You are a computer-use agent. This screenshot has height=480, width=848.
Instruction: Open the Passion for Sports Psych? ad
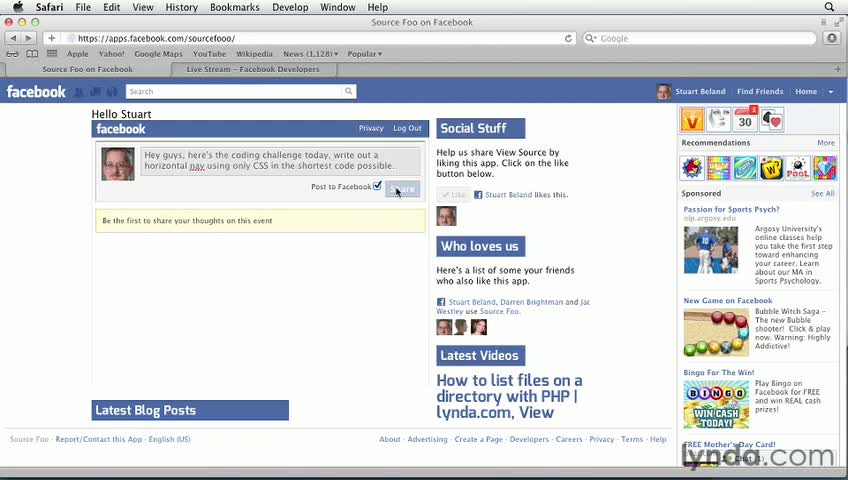point(731,209)
